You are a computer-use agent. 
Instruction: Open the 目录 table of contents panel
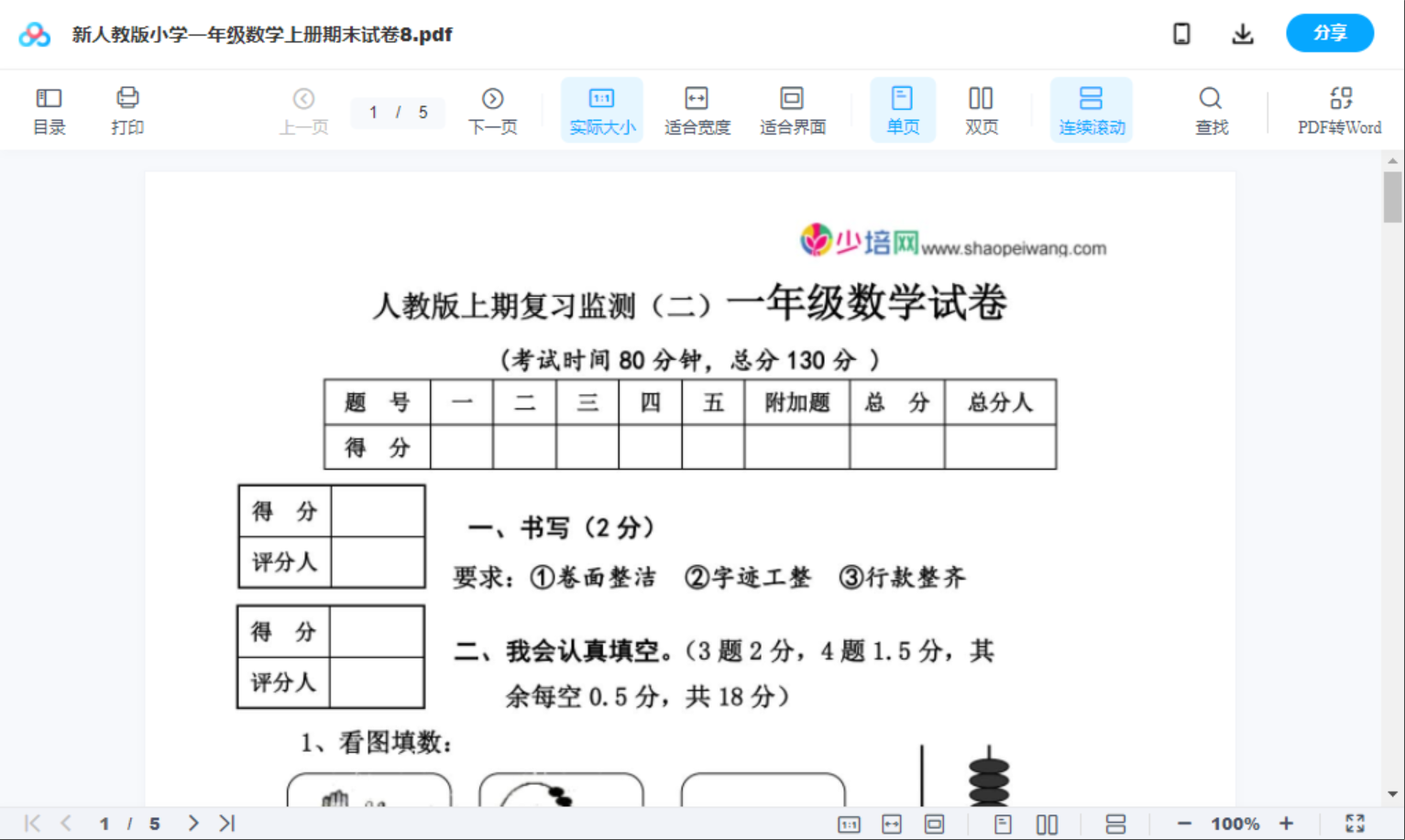click(49, 109)
